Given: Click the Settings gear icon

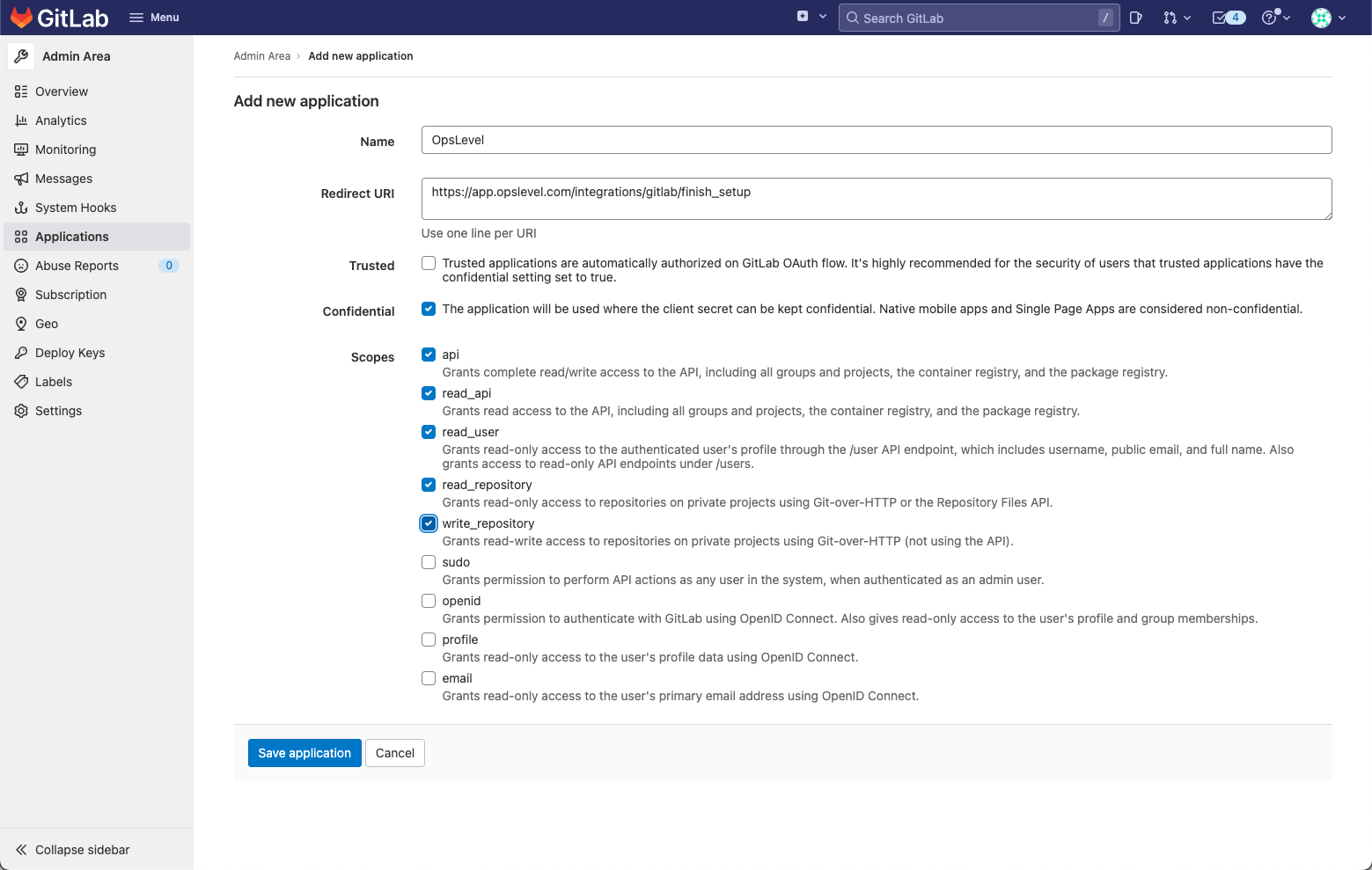Looking at the screenshot, I should 21,411.
